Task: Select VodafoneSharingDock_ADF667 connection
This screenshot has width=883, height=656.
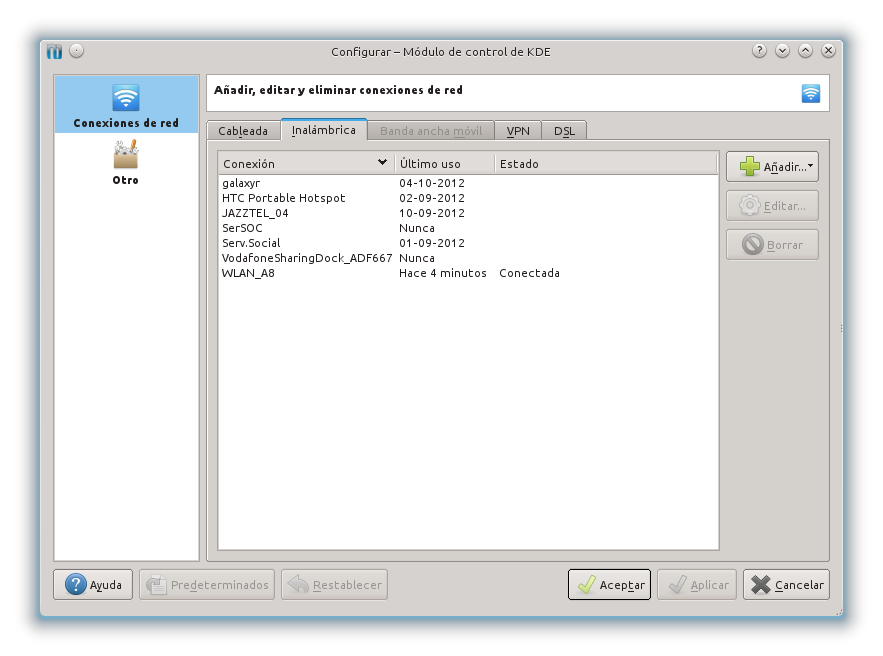Action: [x=469, y=258]
